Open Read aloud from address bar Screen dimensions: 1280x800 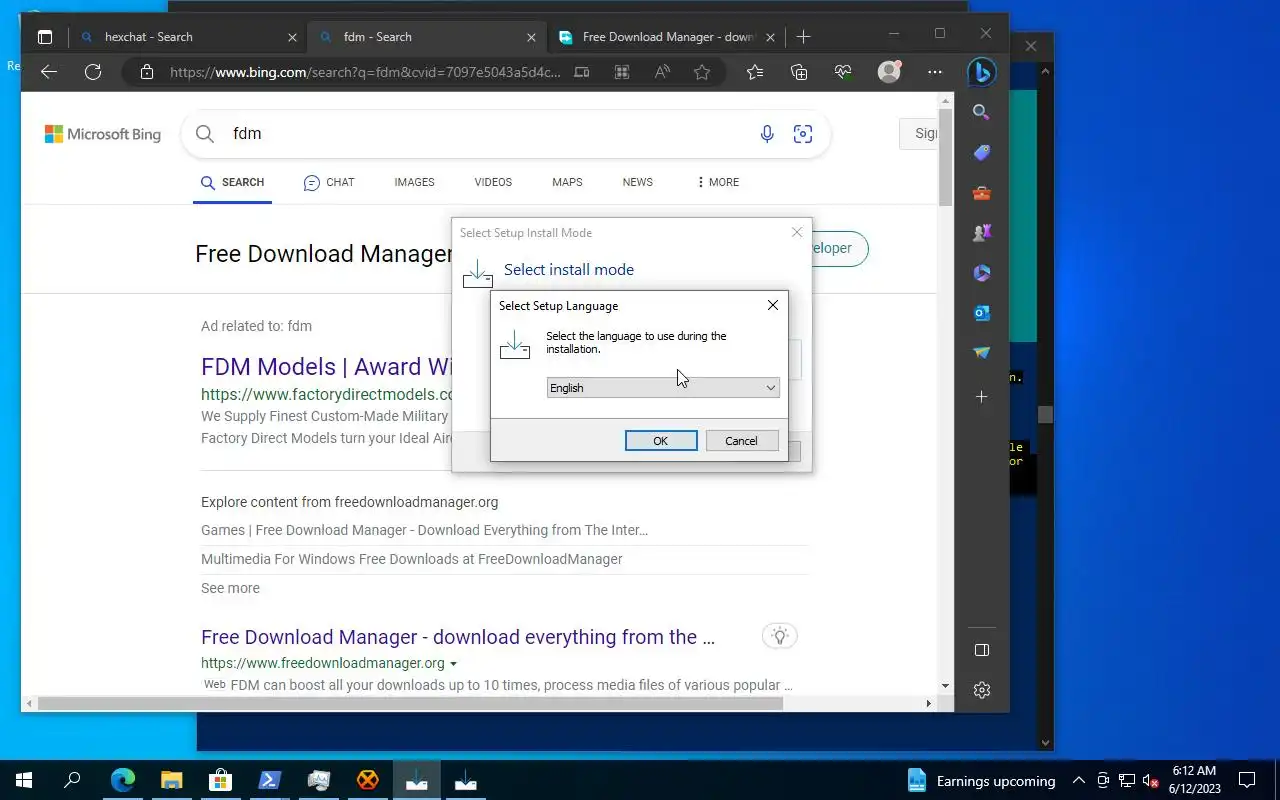click(662, 72)
